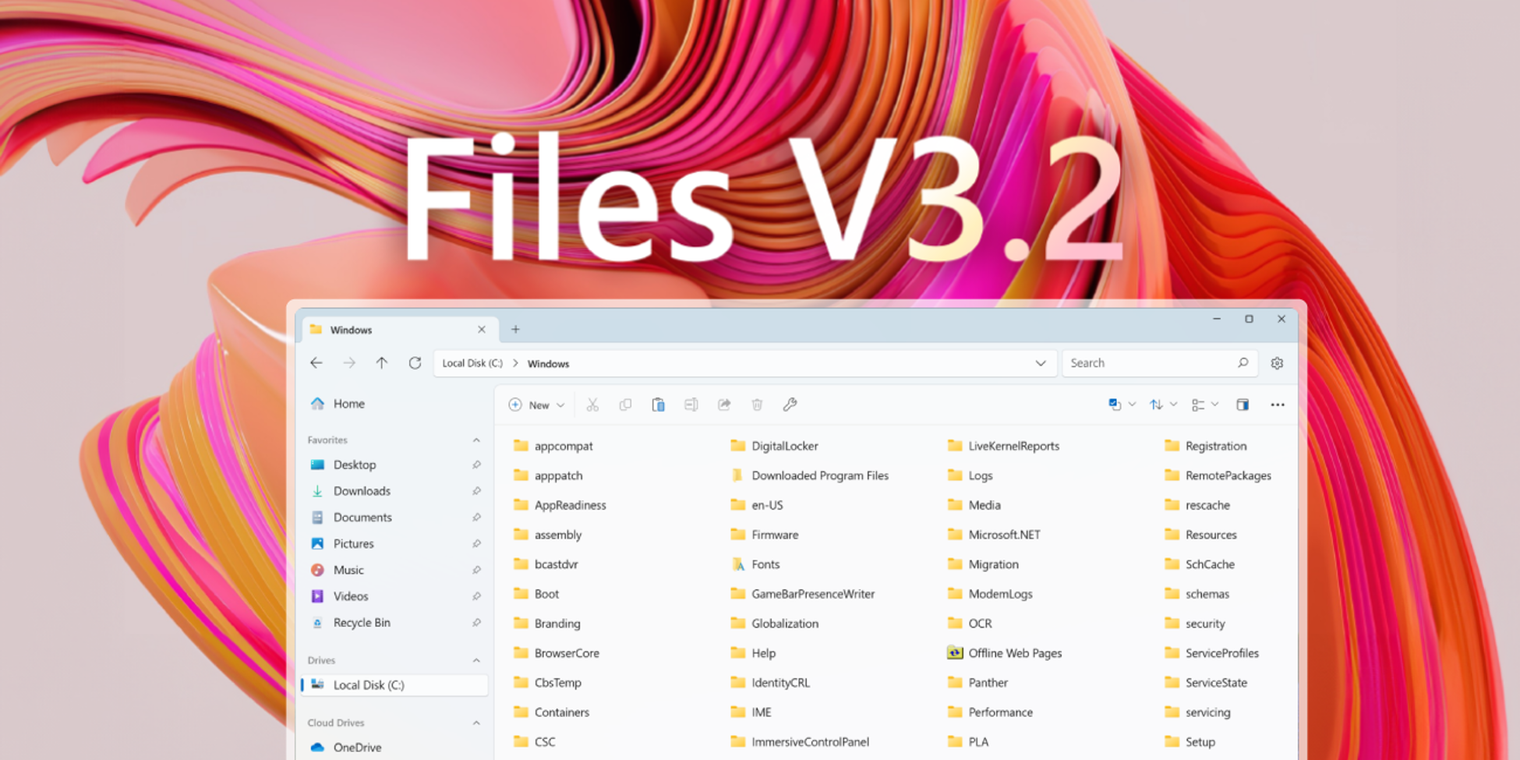Toggle the preview pane icon
The image size is (1520, 760).
pos(1243,404)
